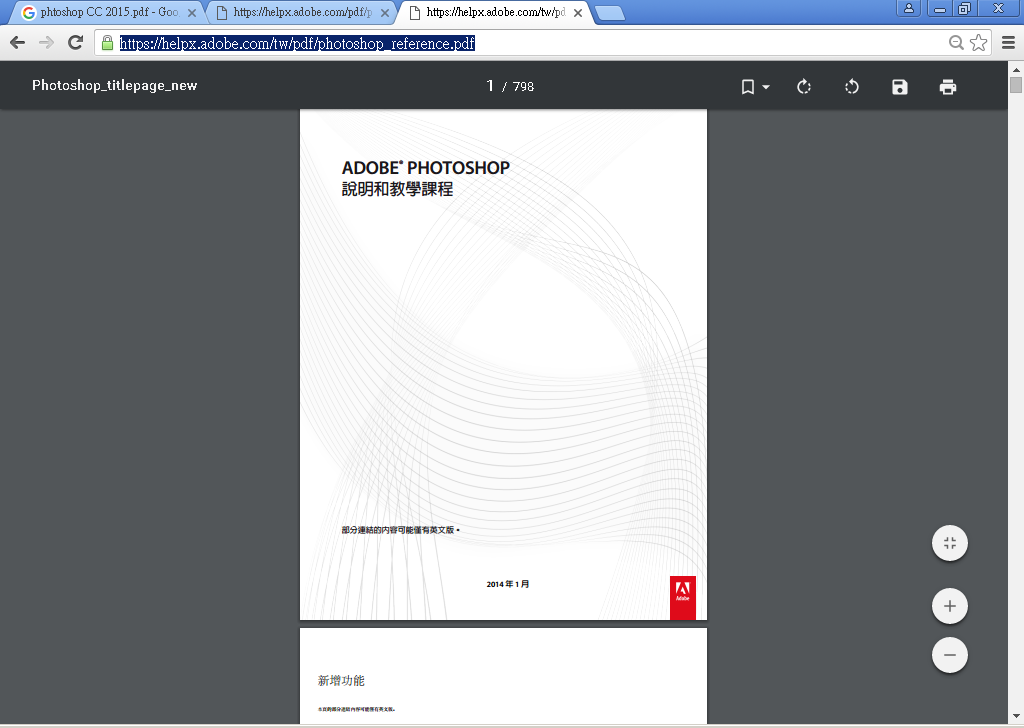This screenshot has width=1024, height=728.
Task: Click the ADOBE PHOTOSHOP heading on the cover
Action: coord(426,168)
